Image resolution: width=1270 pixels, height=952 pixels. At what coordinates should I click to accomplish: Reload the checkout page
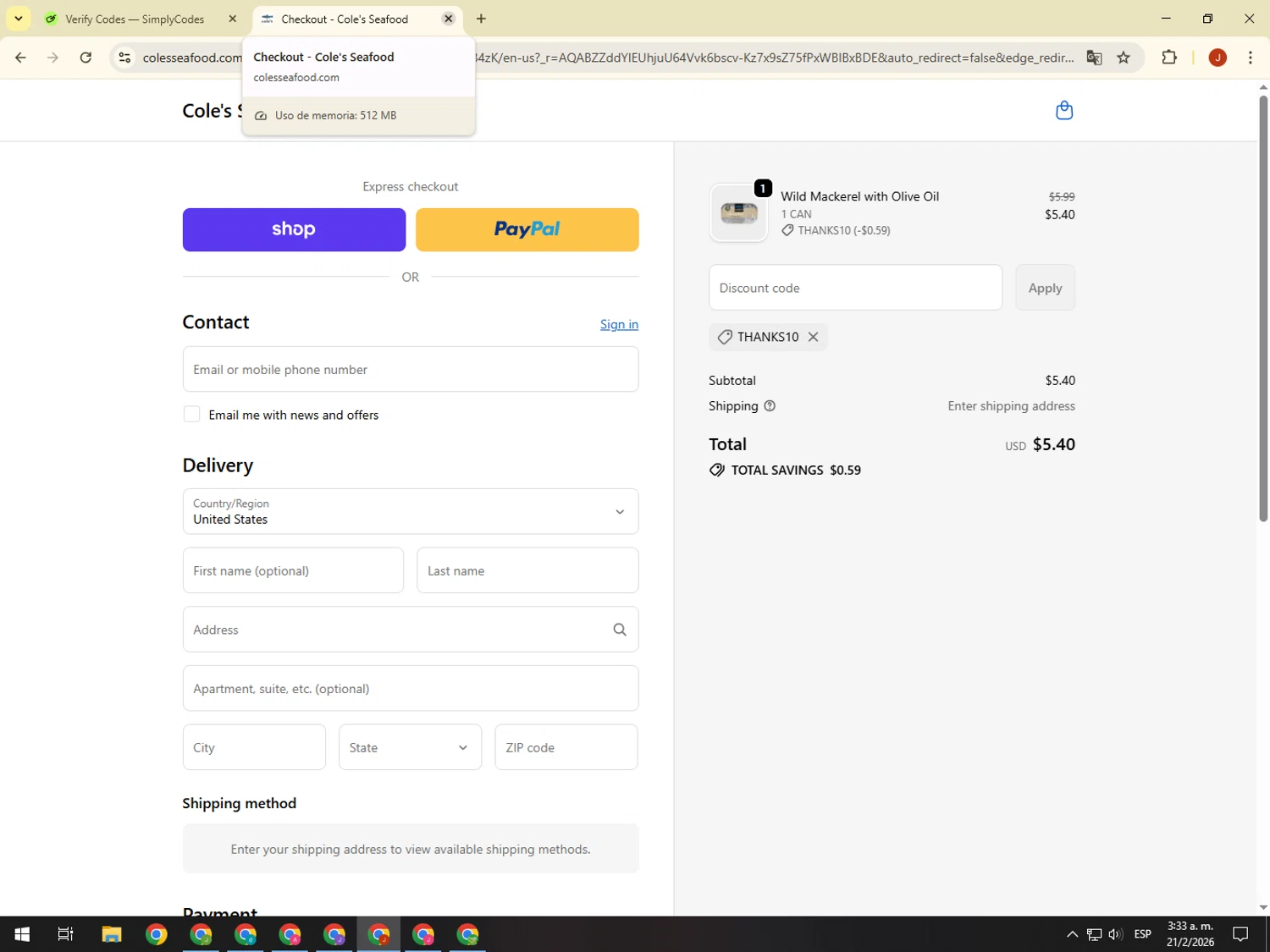(86, 58)
